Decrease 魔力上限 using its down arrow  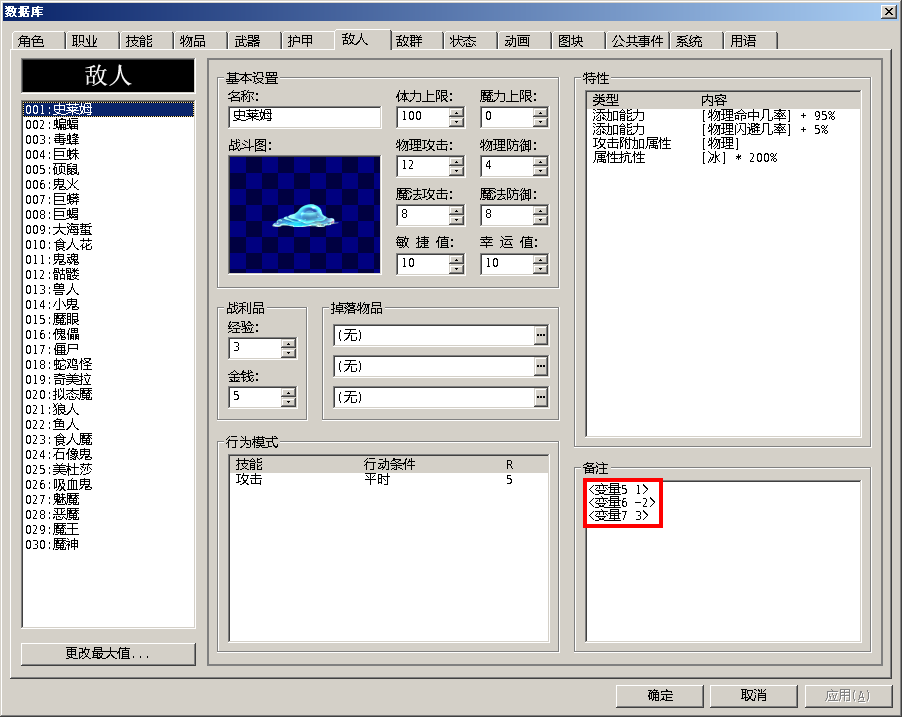click(541, 122)
